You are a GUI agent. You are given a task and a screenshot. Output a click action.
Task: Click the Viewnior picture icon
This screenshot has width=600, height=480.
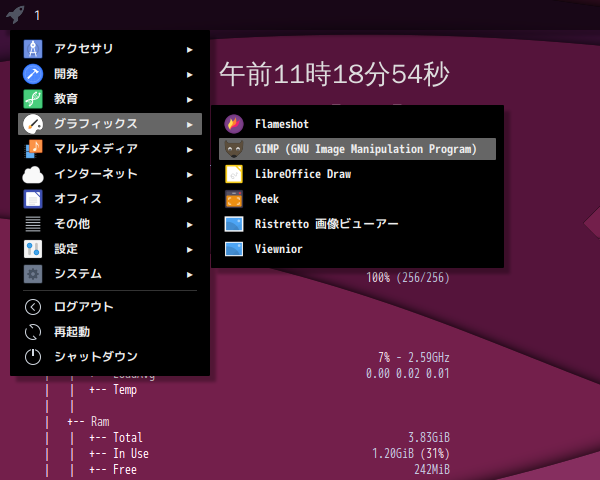pos(234,249)
